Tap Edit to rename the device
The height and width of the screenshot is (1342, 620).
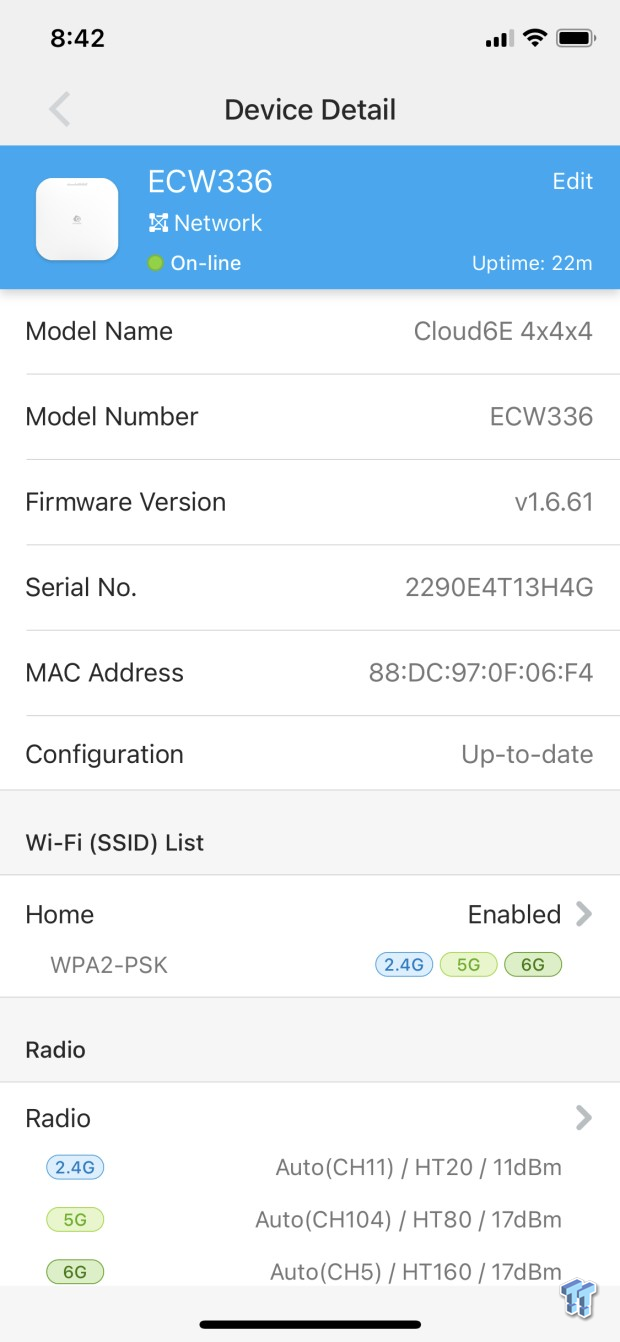[572, 181]
